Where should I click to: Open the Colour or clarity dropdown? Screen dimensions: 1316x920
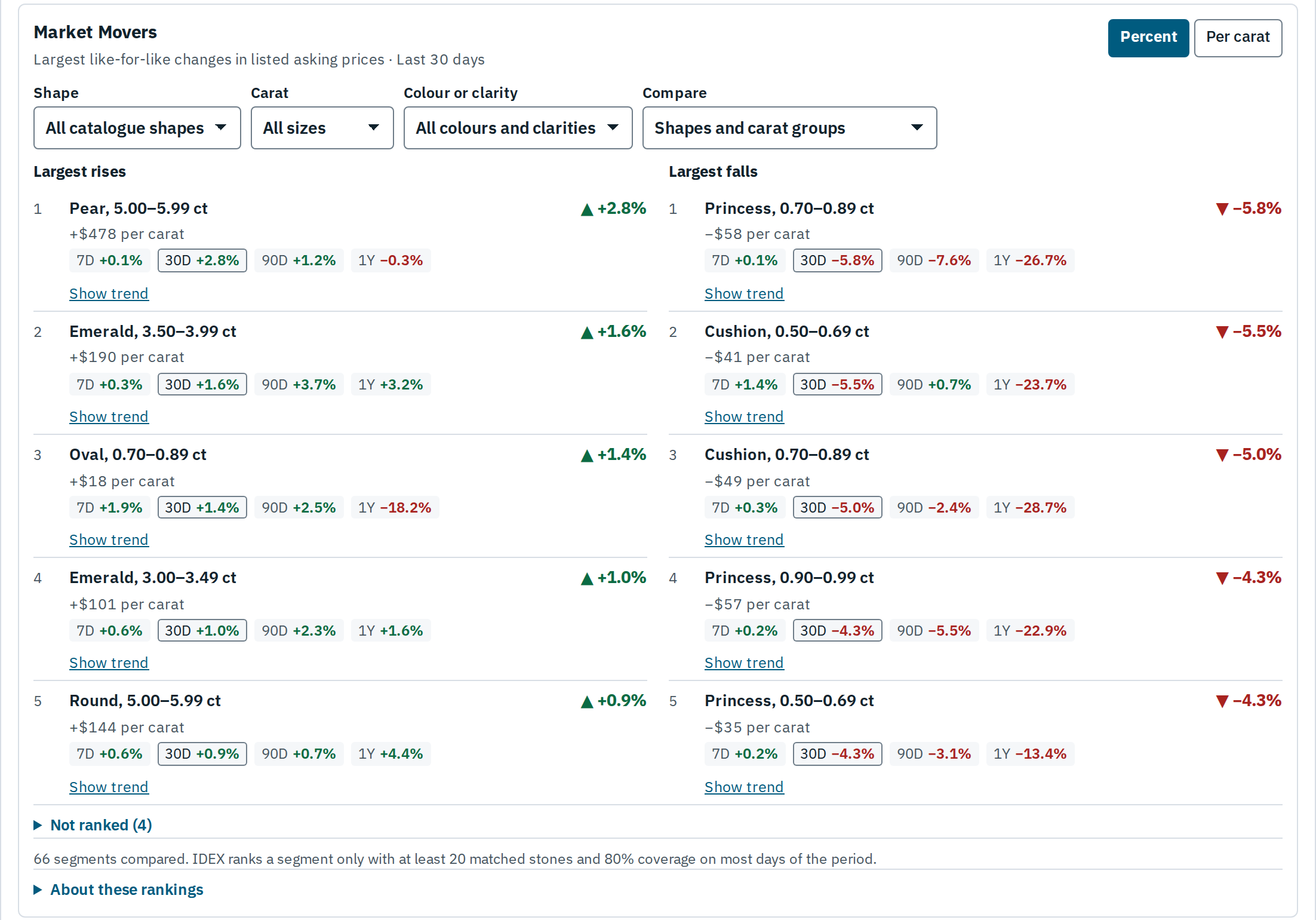(518, 128)
